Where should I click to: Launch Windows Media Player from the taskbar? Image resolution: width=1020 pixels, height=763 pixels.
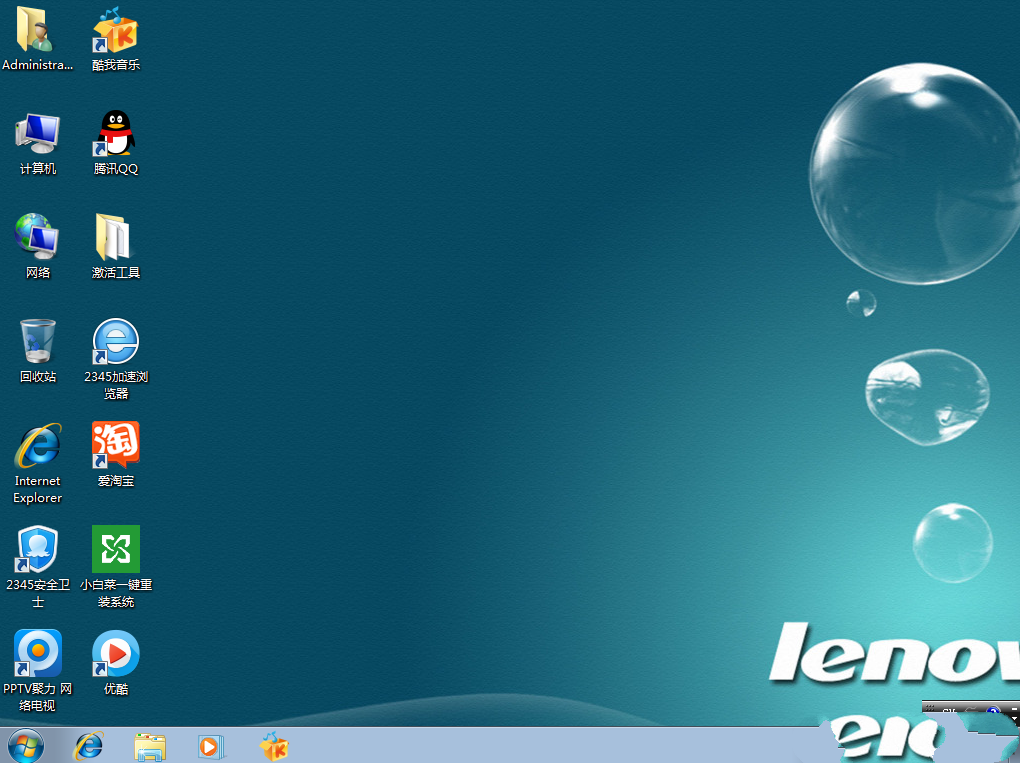(x=211, y=746)
